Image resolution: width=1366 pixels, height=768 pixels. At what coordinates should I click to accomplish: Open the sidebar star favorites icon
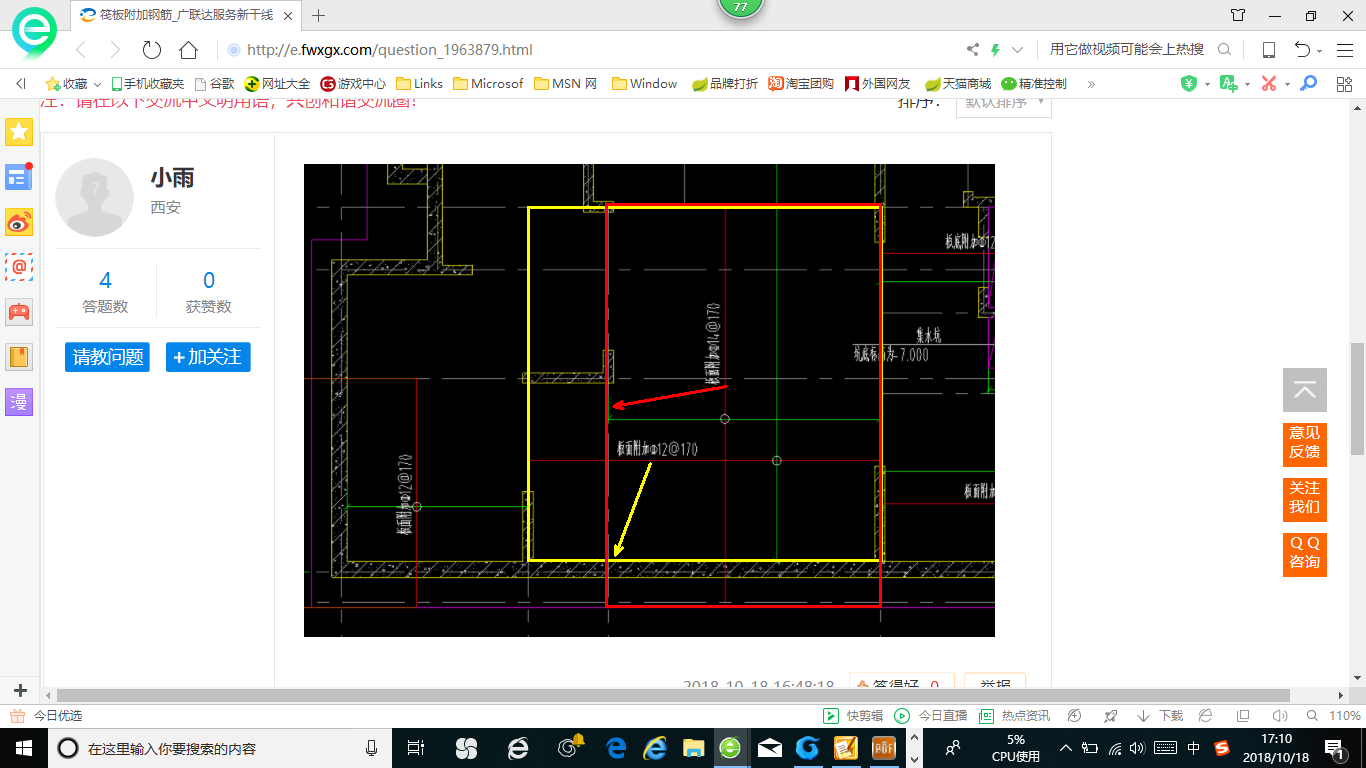tap(19, 131)
